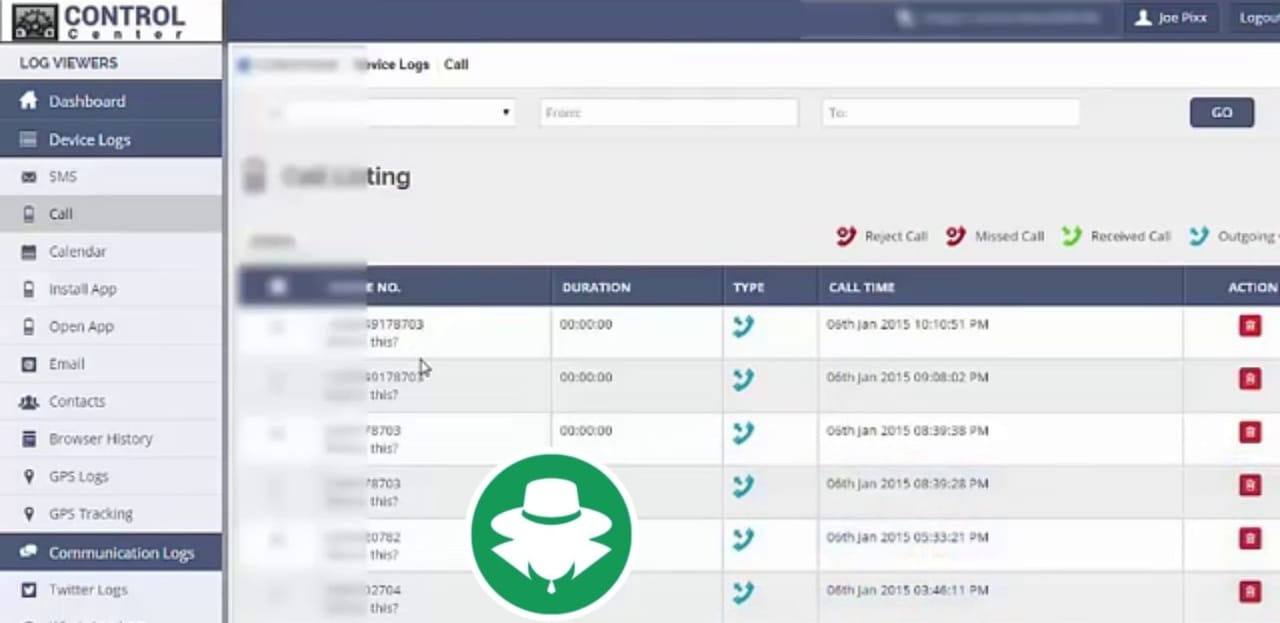Expand the Device Logs sidebar section
Image resolution: width=1280 pixels, height=623 pixels.
pos(90,140)
